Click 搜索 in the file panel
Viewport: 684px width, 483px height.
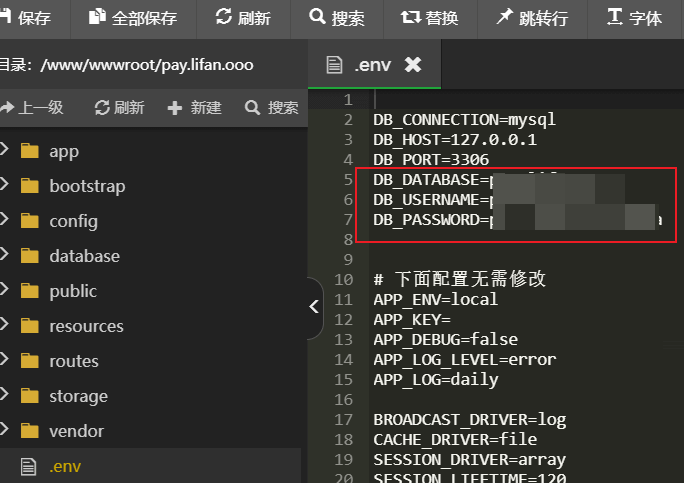point(272,107)
